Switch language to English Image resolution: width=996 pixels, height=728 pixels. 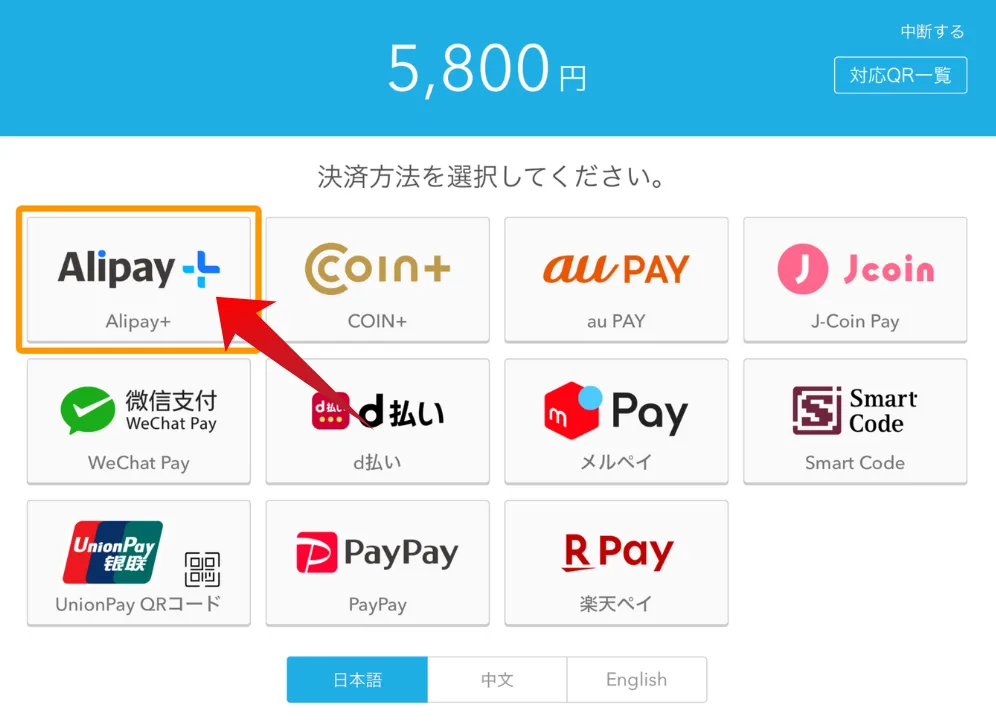point(636,680)
